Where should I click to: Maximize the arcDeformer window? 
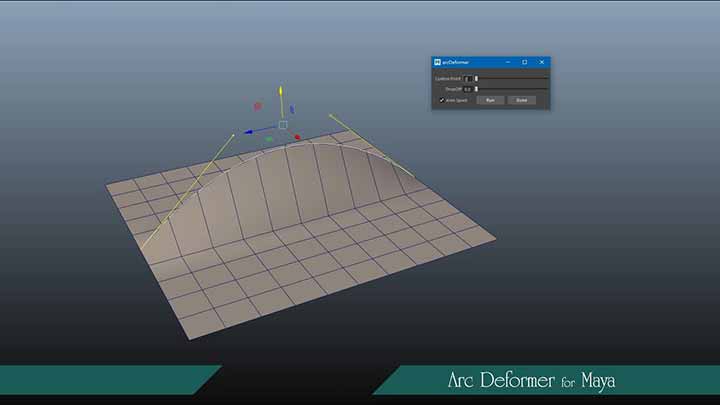(x=524, y=62)
